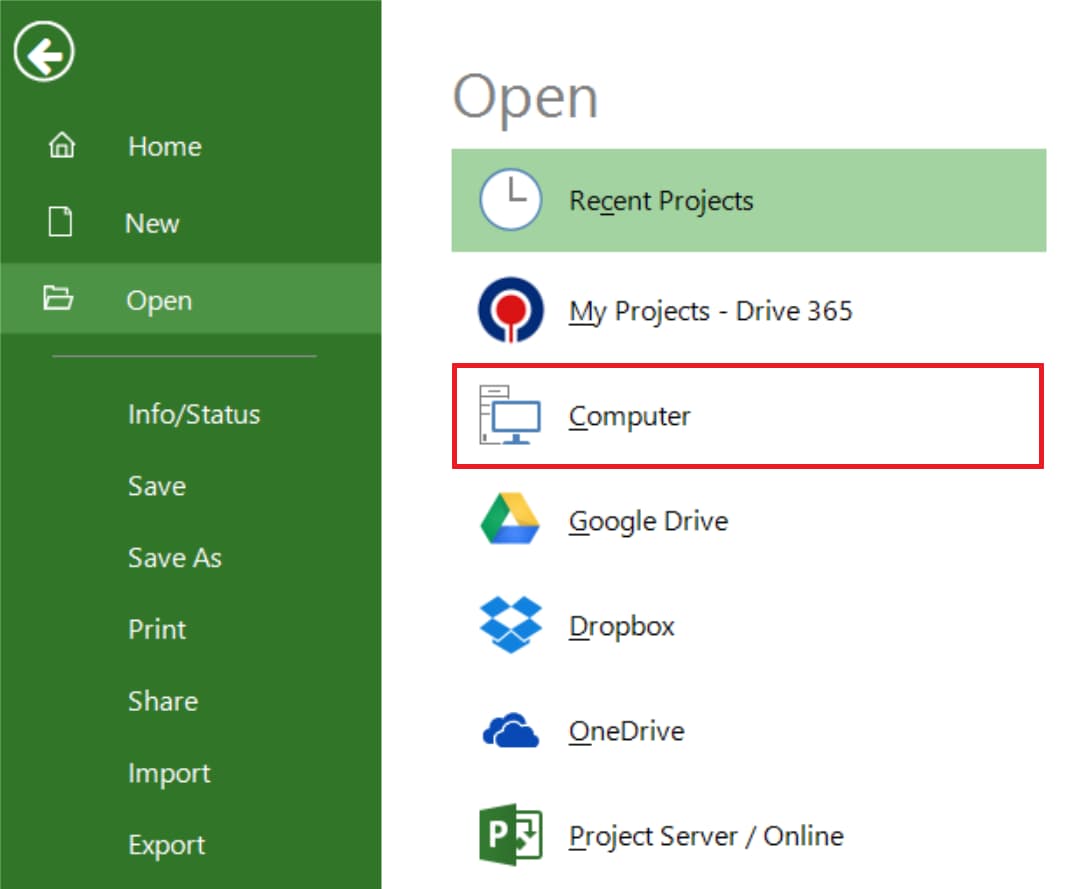The height and width of the screenshot is (889, 1068).
Task: Click the Recent Projects clock icon
Action: tap(510, 201)
